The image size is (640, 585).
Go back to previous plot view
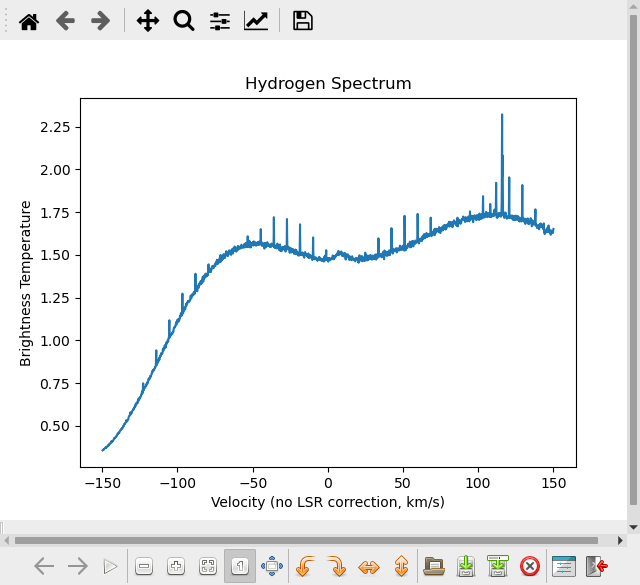(x=65, y=21)
